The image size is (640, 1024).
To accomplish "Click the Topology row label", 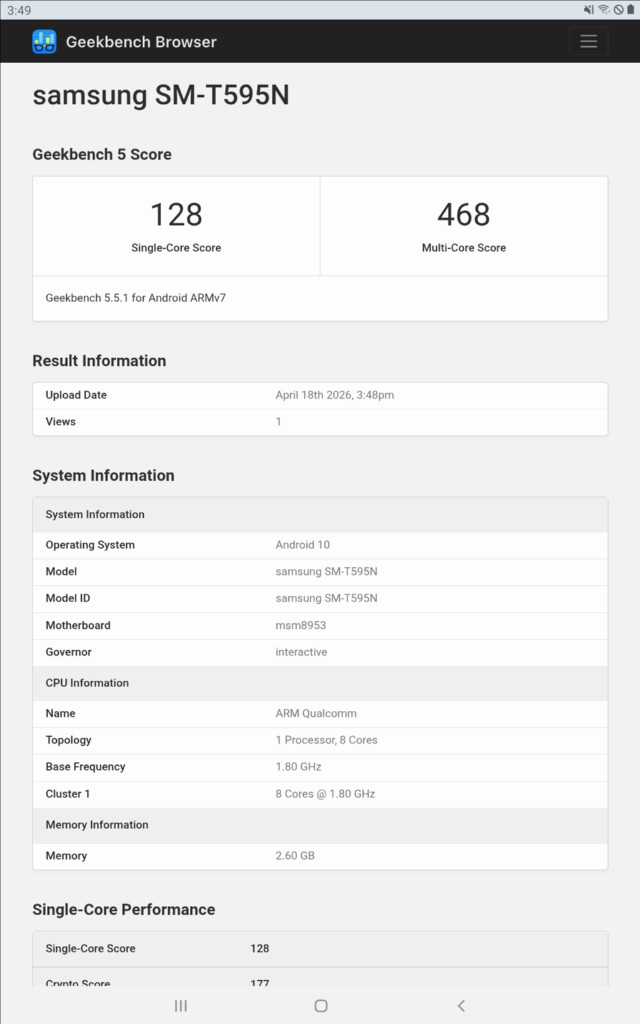I will click(69, 741).
